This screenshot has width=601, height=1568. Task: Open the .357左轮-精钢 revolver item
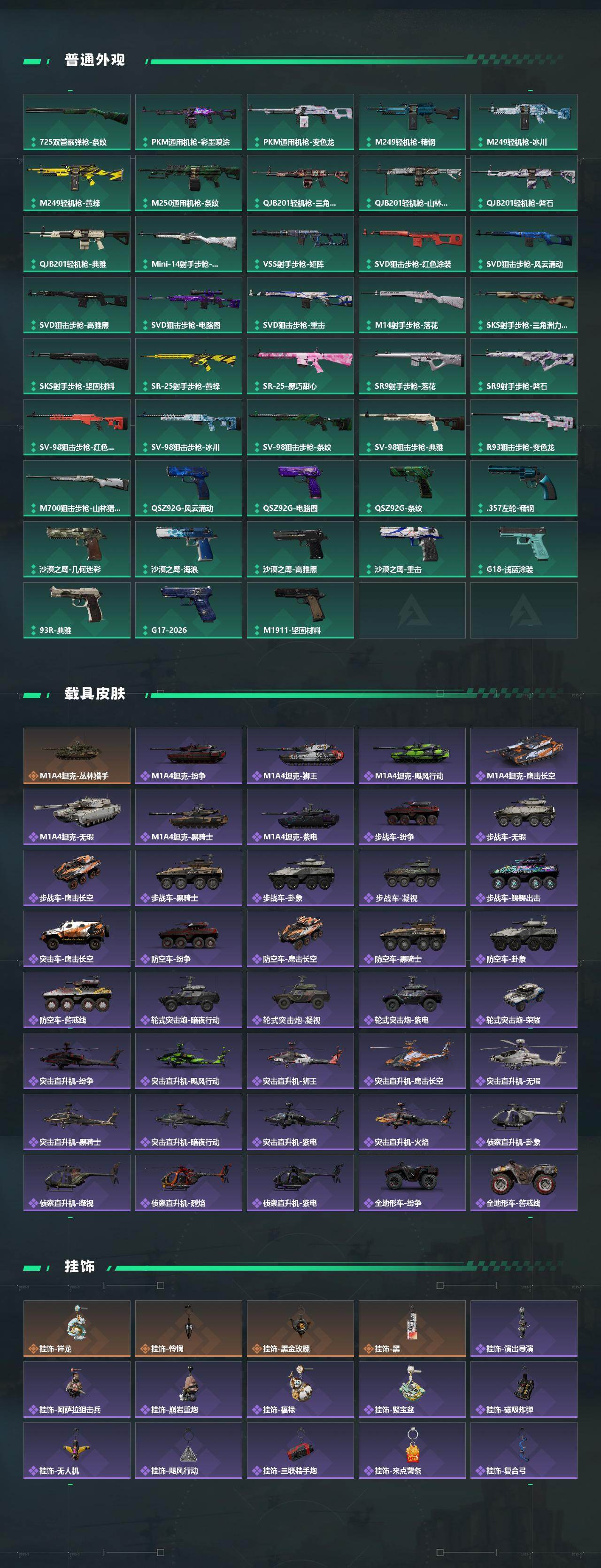coord(524,489)
